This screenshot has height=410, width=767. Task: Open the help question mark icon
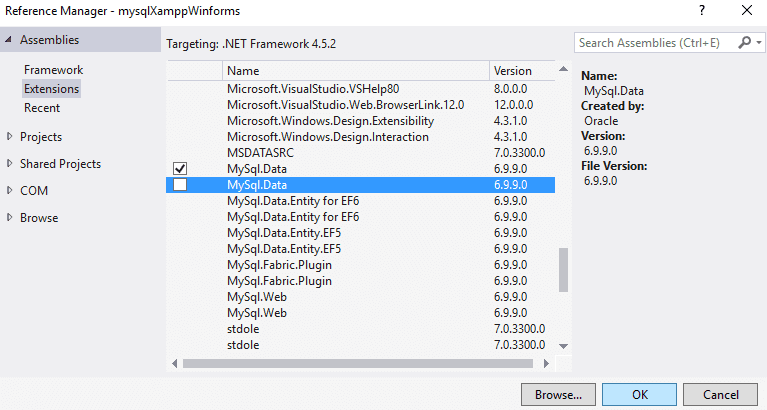pos(702,10)
